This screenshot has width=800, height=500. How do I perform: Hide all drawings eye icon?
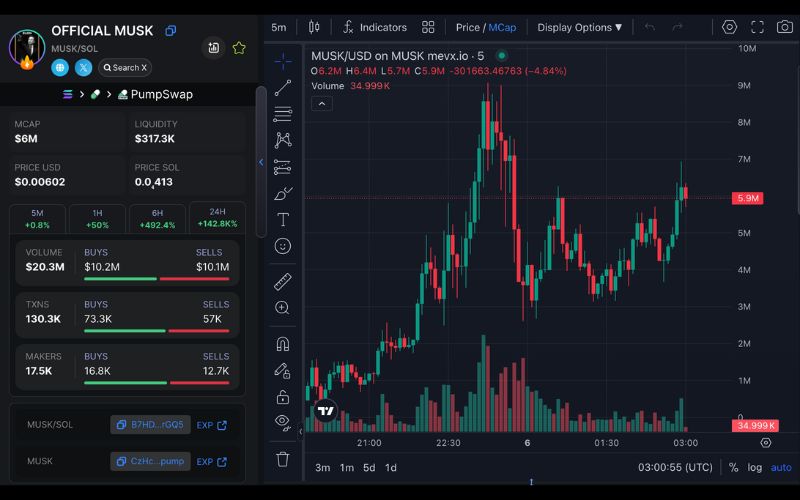tap(283, 422)
